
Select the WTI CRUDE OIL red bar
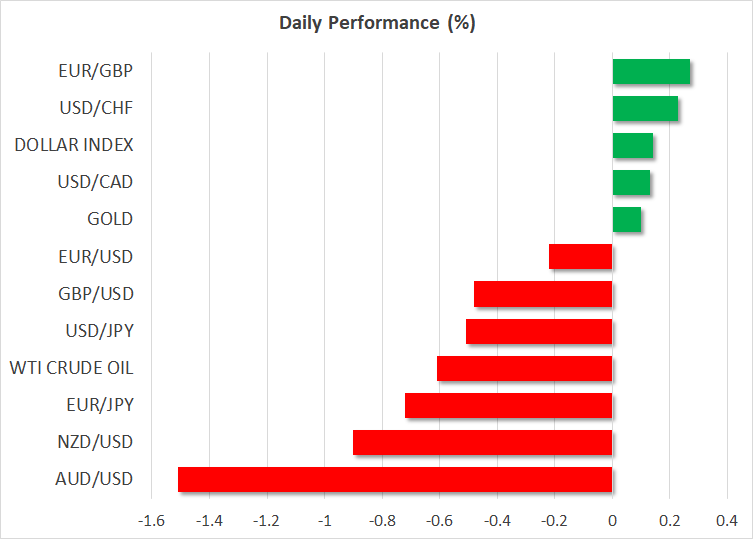click(x=524, y=368)
